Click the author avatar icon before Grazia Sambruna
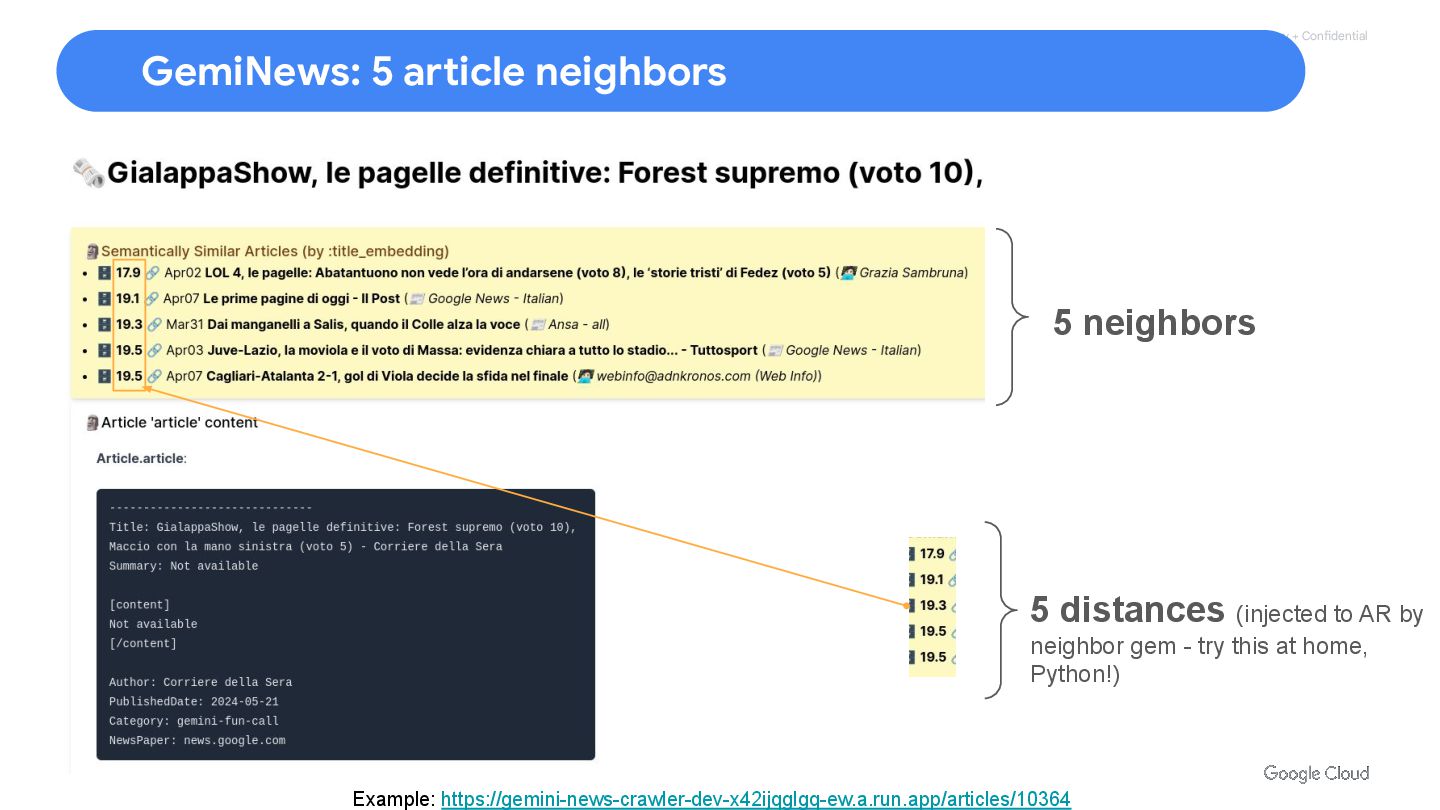The height and width of the screenshot is (810, 1440). [x=848, y=272]
